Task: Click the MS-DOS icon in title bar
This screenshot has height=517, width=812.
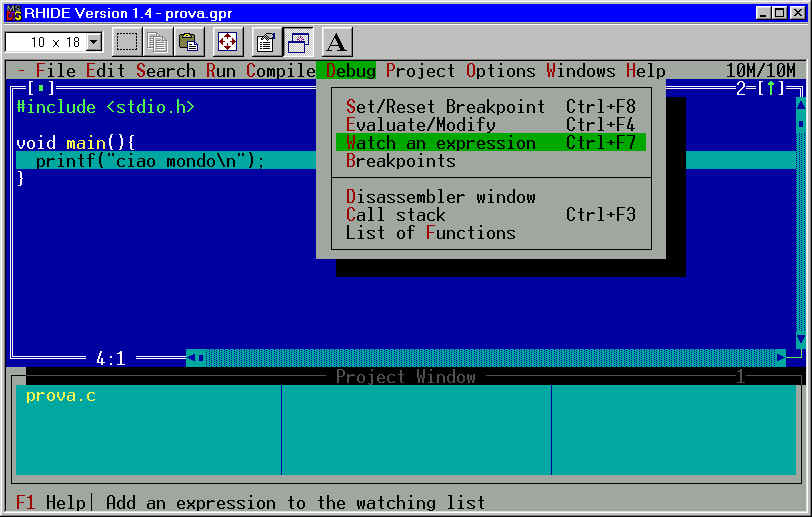Action: 14,11
